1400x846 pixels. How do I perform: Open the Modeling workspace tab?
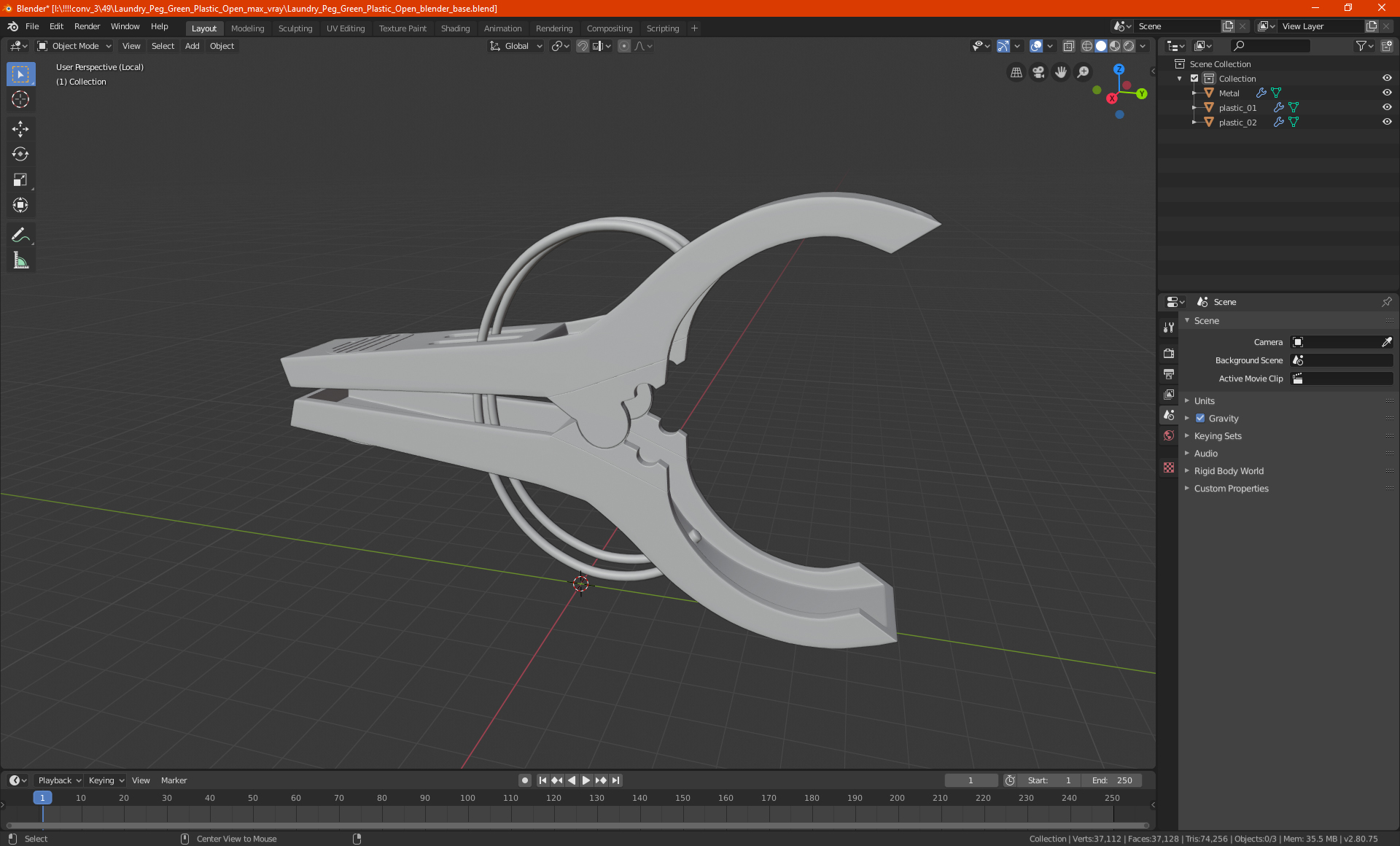247,27
